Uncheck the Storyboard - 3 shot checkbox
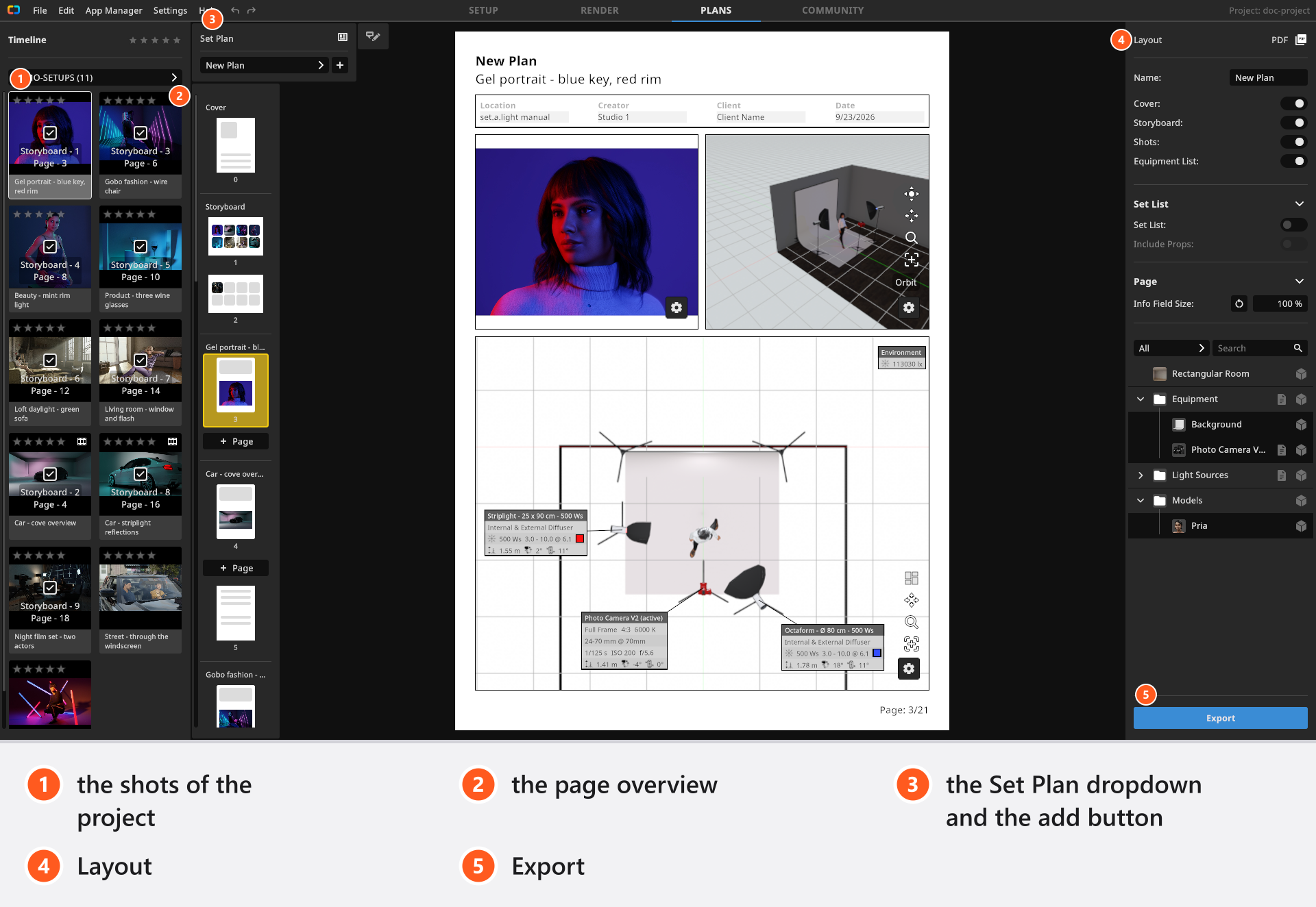 141,133
